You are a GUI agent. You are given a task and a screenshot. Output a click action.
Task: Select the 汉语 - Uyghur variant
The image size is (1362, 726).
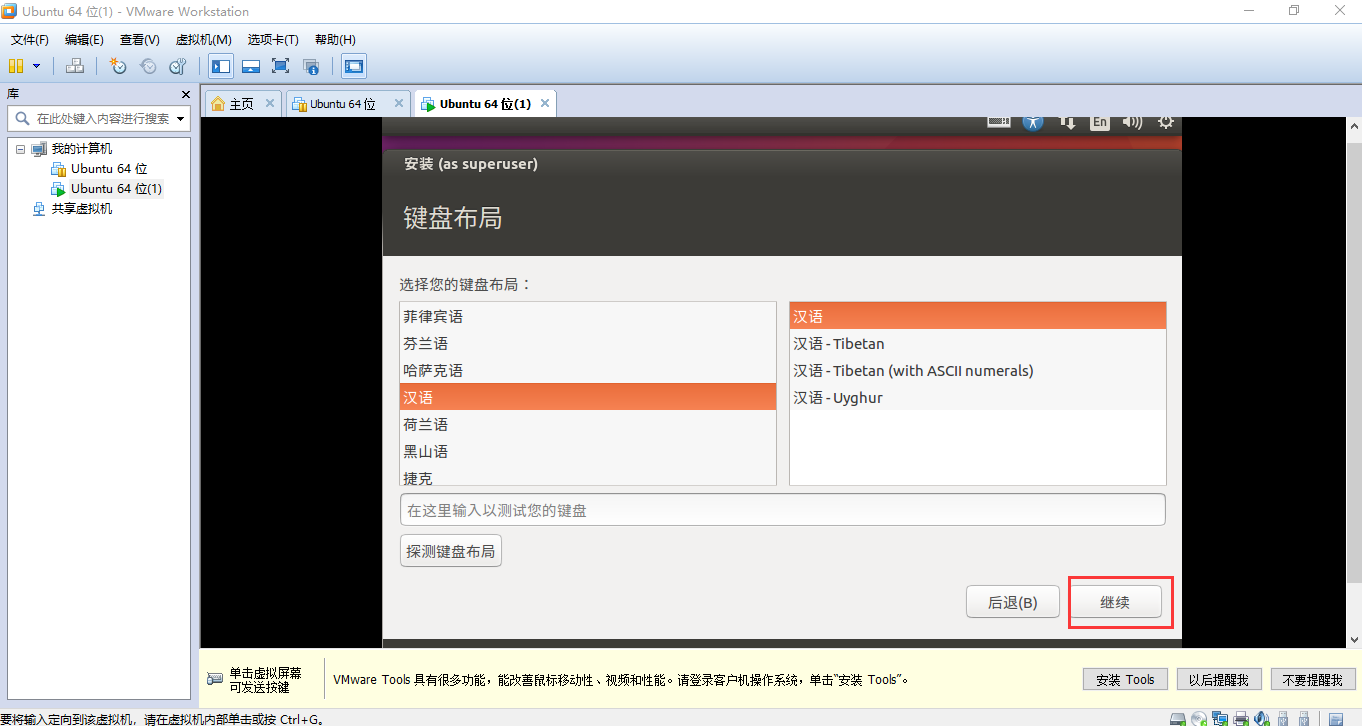pos(978,398)
